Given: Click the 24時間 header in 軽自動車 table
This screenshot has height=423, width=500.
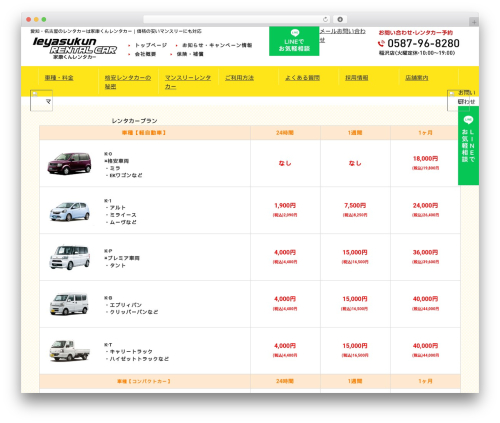Looking at the screenshot, I should [285, 133].
